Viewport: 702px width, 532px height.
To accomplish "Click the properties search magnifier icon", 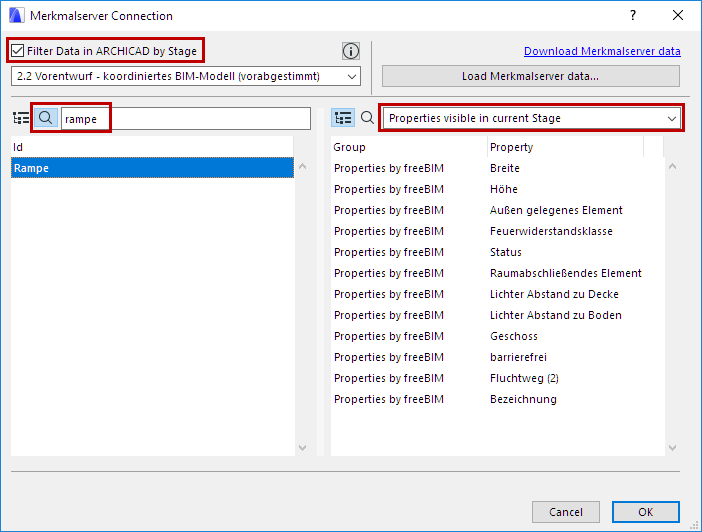I will (367, 118).
